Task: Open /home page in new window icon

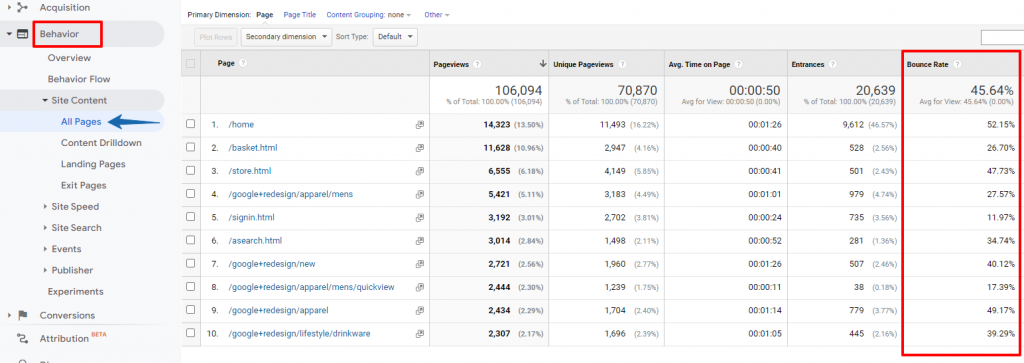Action: (420, 125)
